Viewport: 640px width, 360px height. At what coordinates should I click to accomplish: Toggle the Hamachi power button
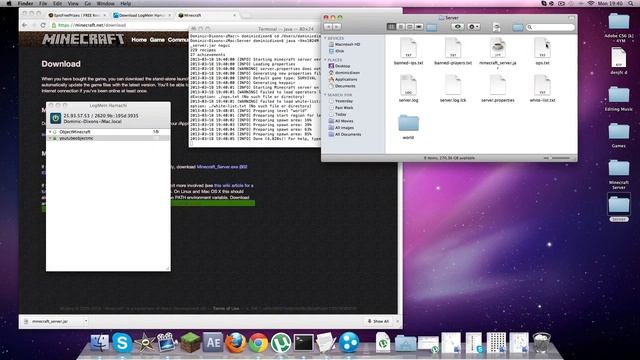pyautogui.click(x=56, y=118)
